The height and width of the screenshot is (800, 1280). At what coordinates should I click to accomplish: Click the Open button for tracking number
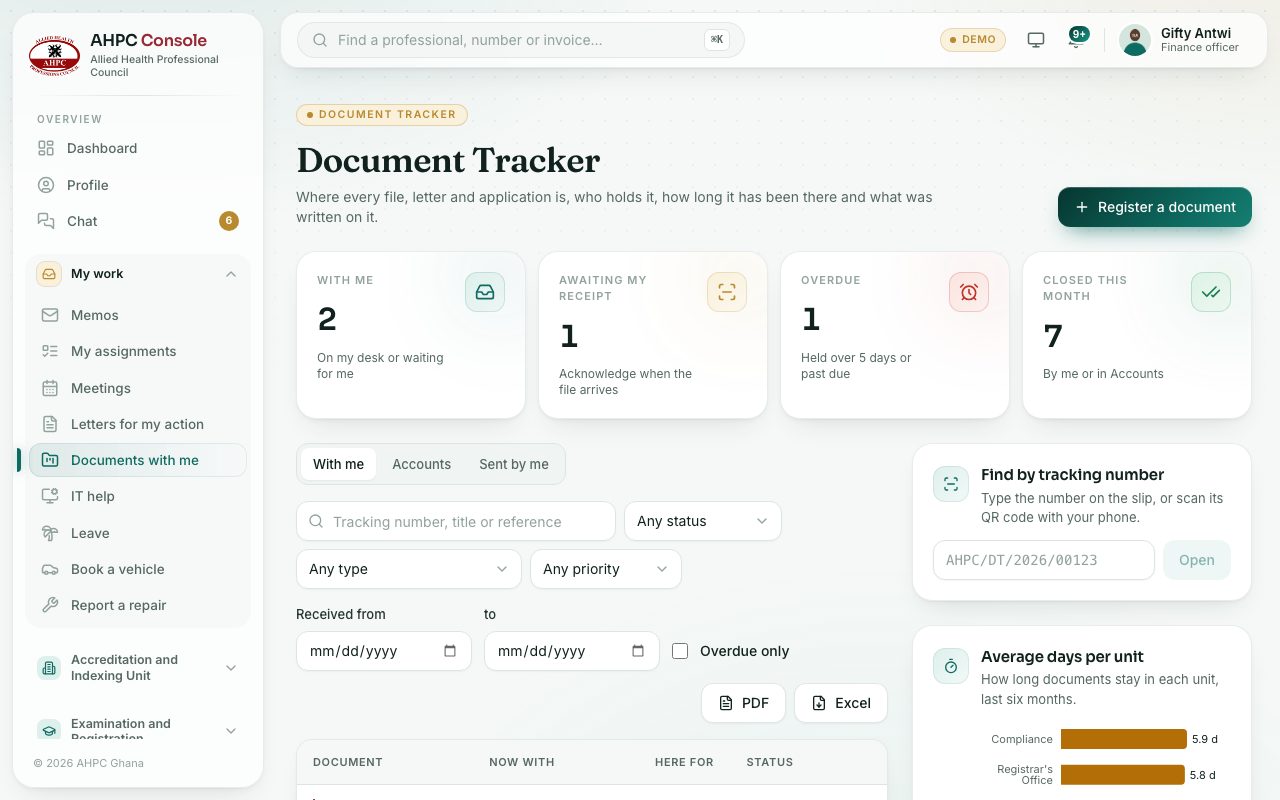pos(1197,560)
